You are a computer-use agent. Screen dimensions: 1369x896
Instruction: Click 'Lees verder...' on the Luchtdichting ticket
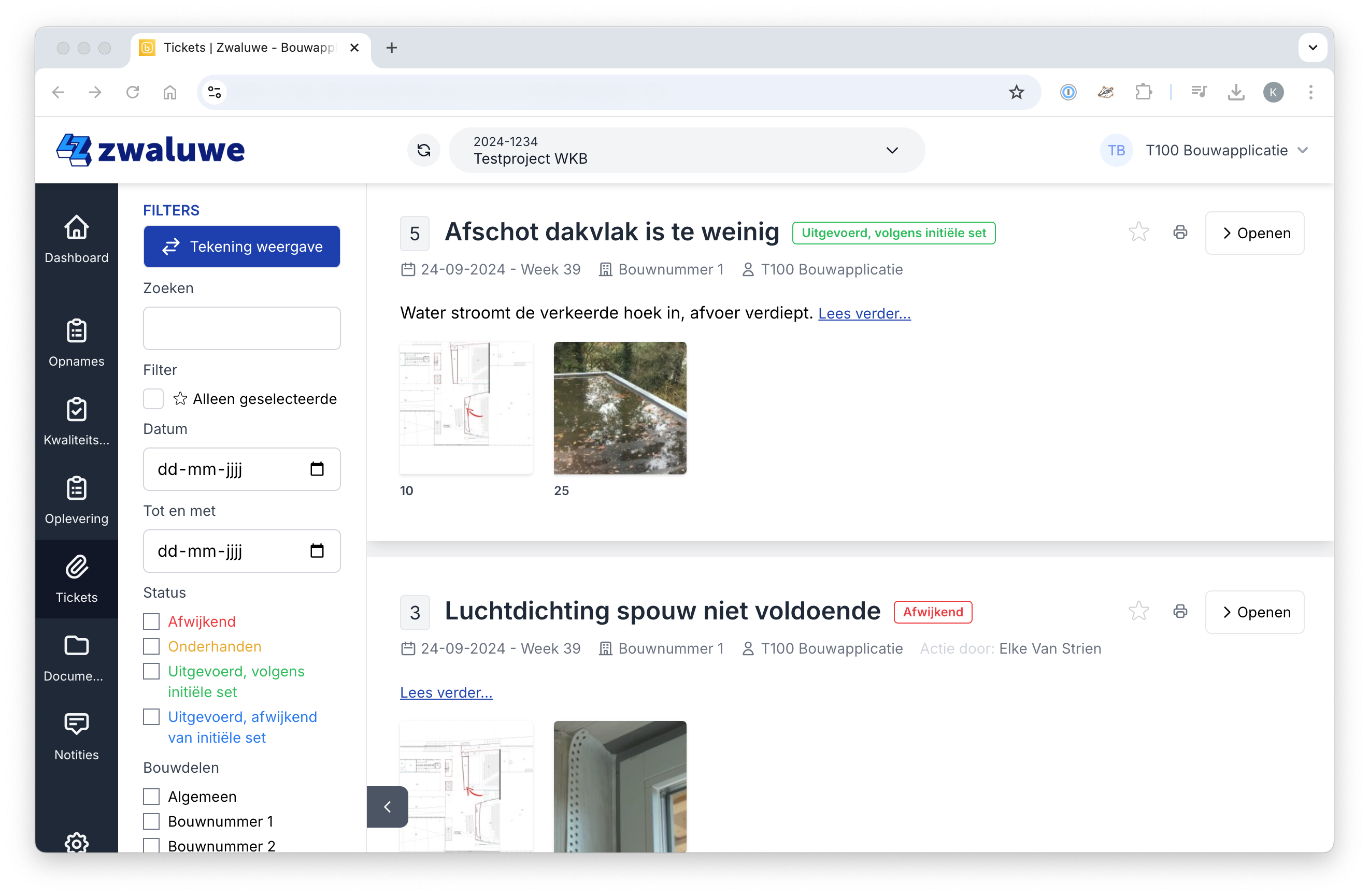446,692
